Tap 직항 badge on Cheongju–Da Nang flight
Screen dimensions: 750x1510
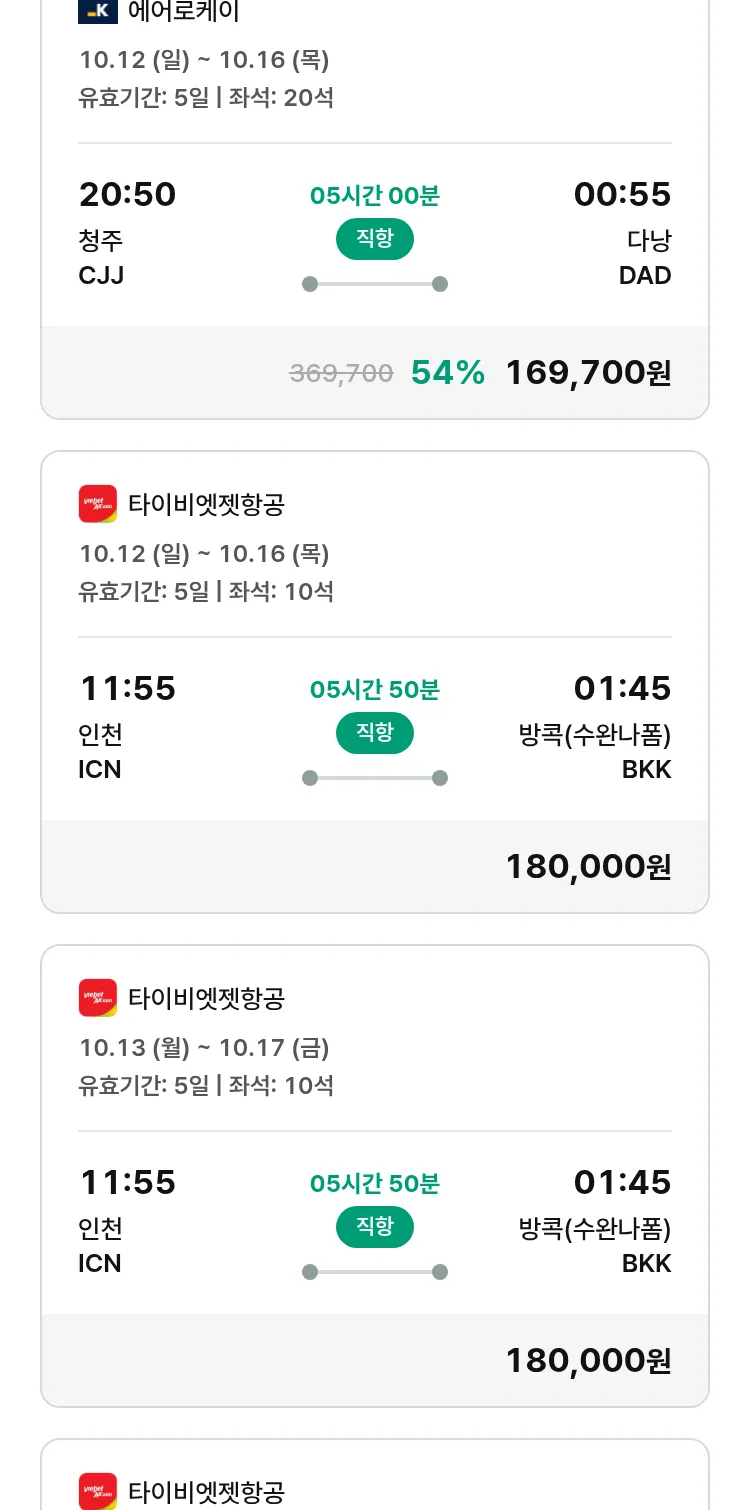click(x=375, y=239)
